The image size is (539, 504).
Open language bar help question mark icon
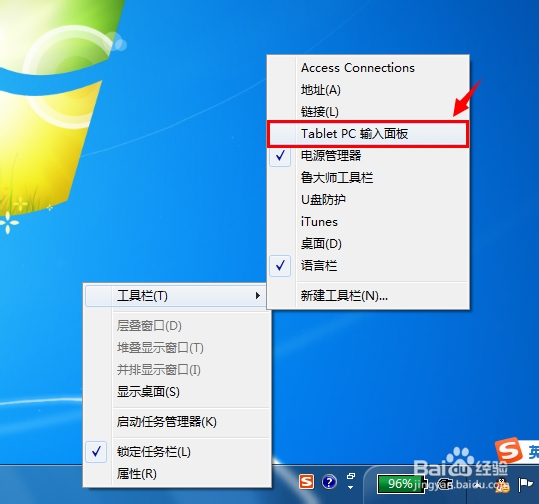tap(329, 482)
